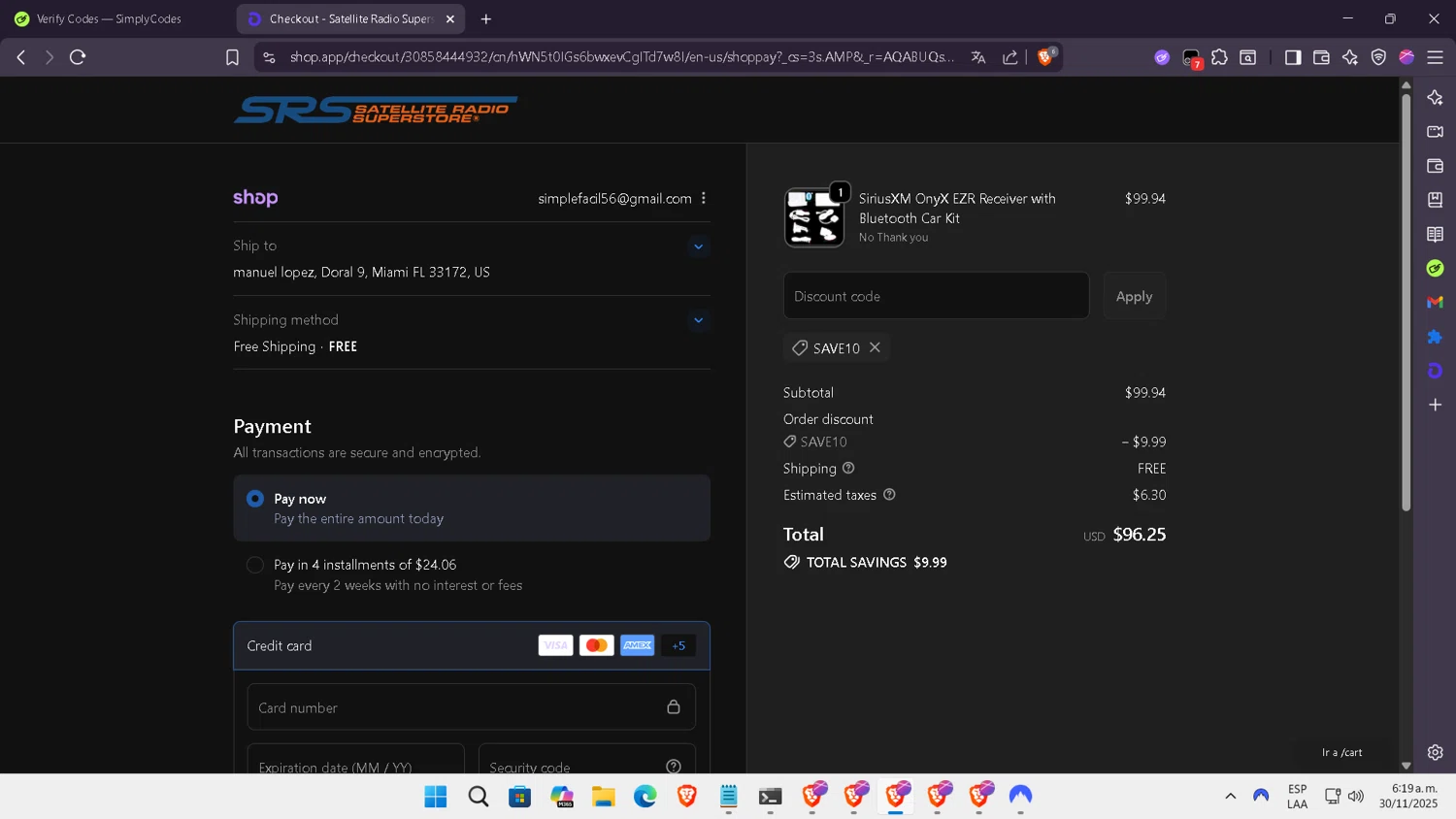The image size is (1456, 819).
Task: Focus the Discount code field
Action: point(936,296)
